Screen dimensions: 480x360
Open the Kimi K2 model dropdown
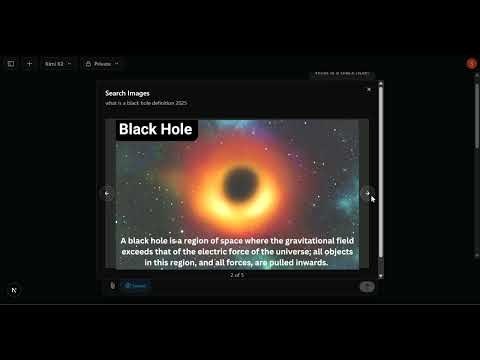[58, 64]
